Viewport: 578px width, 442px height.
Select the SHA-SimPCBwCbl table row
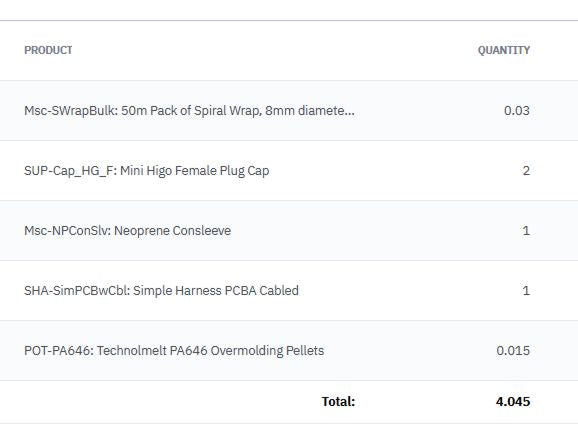[x=289, y=290]
